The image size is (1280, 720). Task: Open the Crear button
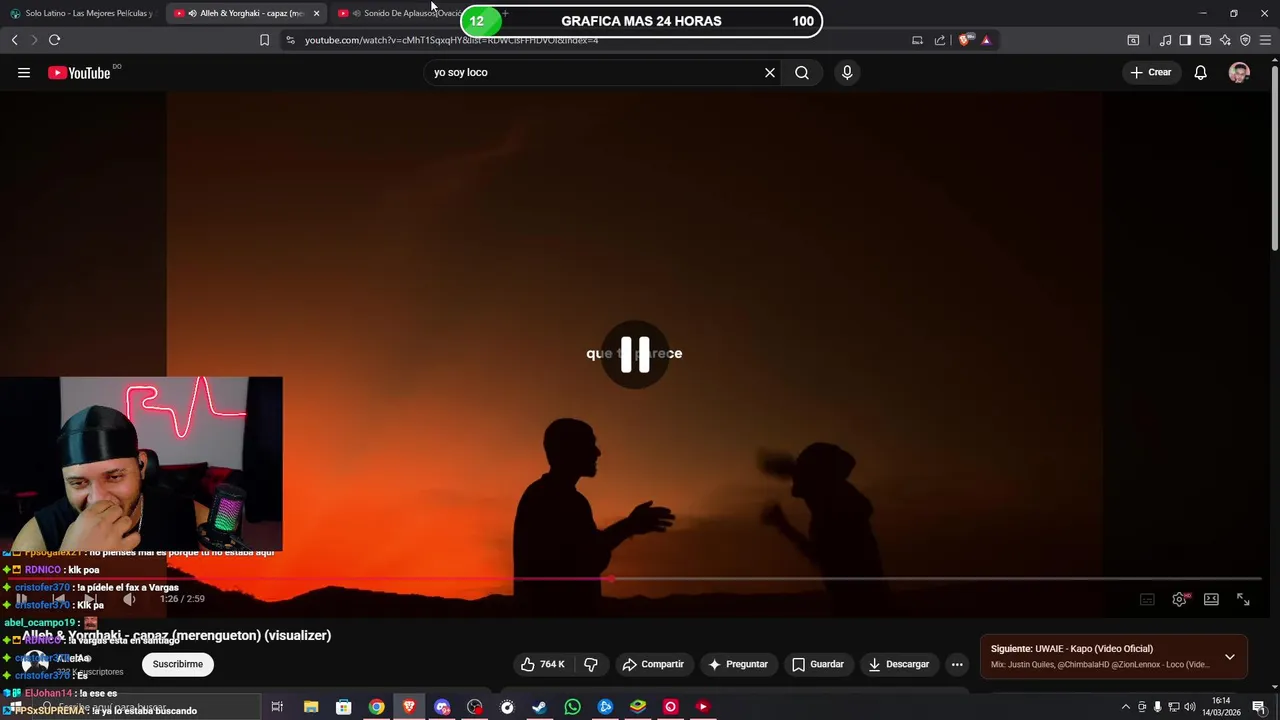pos(1151,72)
